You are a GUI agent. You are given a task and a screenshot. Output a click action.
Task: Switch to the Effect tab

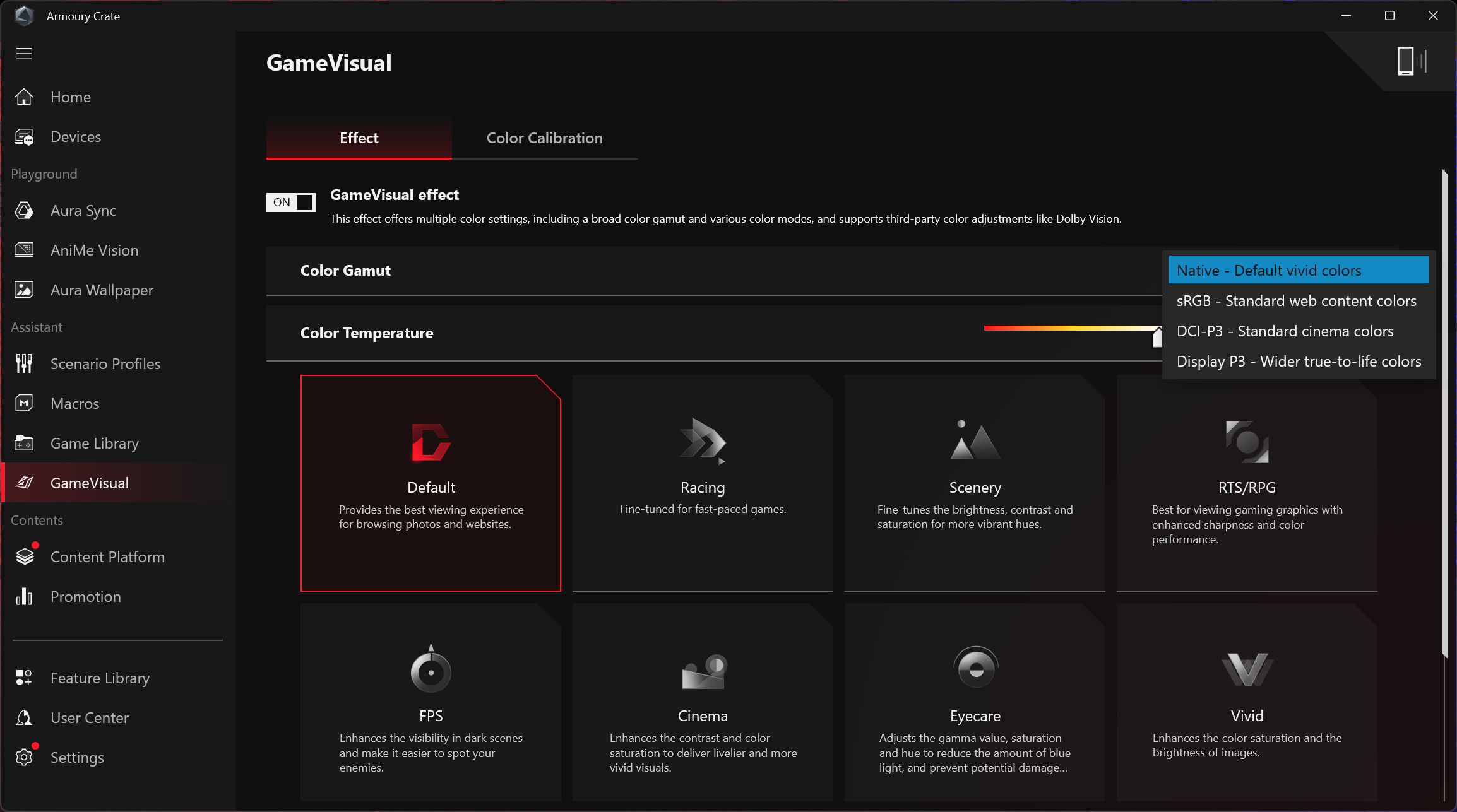pyautogui.click(x=359, y=138)
